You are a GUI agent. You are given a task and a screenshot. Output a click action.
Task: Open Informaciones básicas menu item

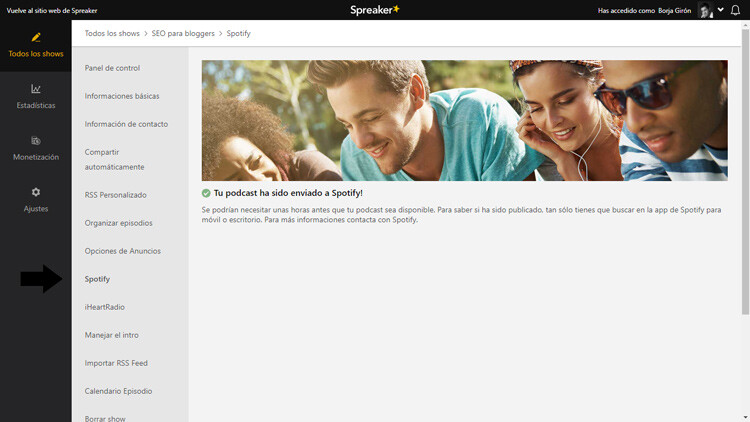coord(122,96)
